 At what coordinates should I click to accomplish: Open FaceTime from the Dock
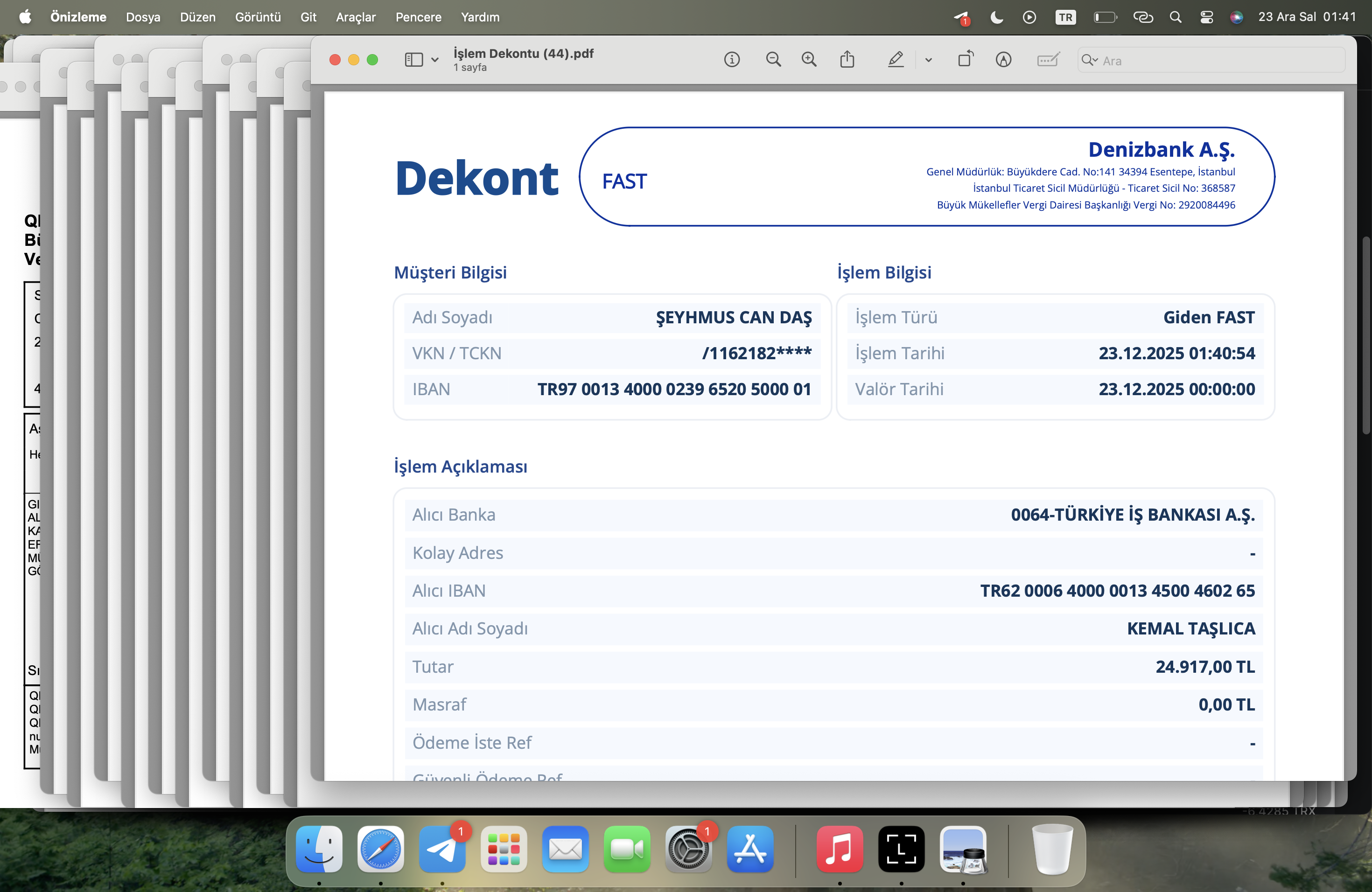click(627, 849)
